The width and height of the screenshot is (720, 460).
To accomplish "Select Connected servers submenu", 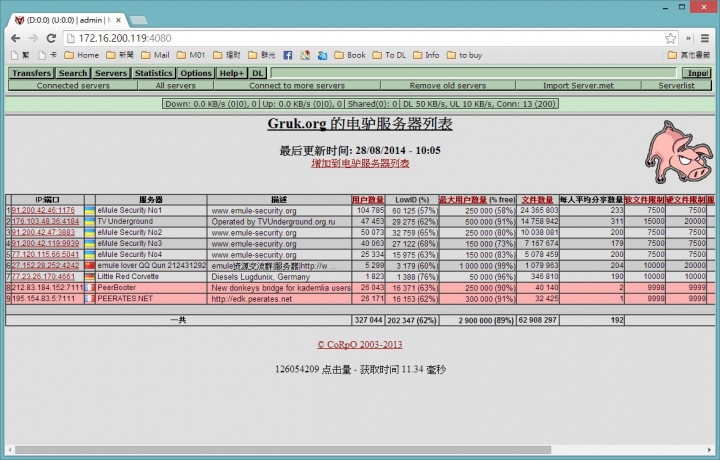I will point(73,85).
